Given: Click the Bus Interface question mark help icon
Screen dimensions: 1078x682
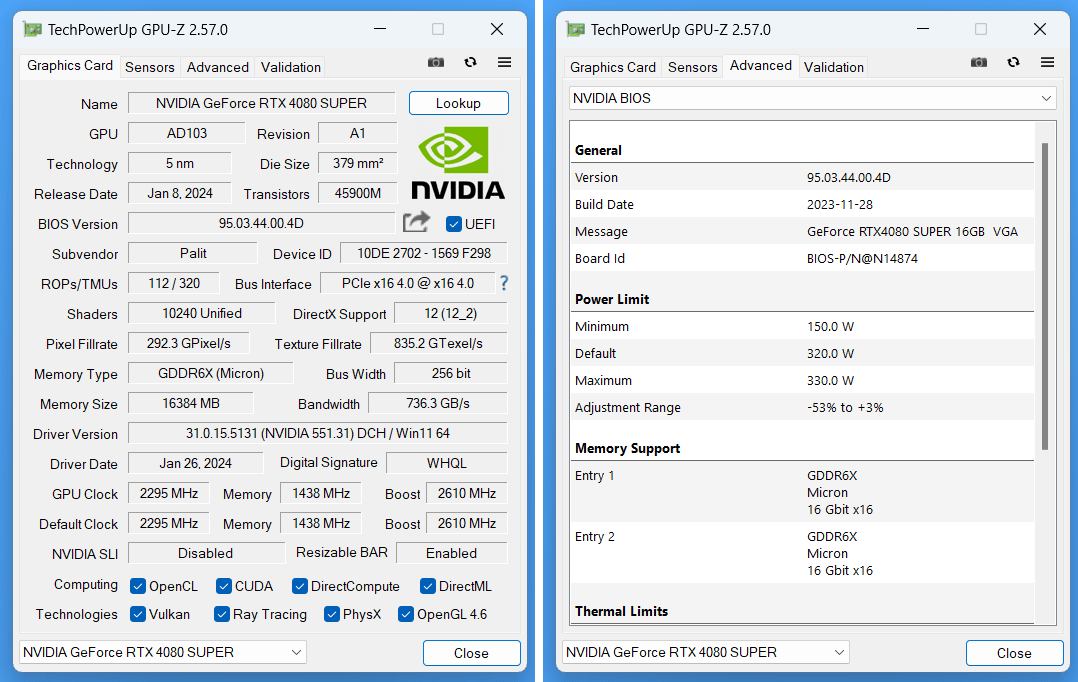Looking at the screenshot, I should pyautogui.click(x=504, y=283).
